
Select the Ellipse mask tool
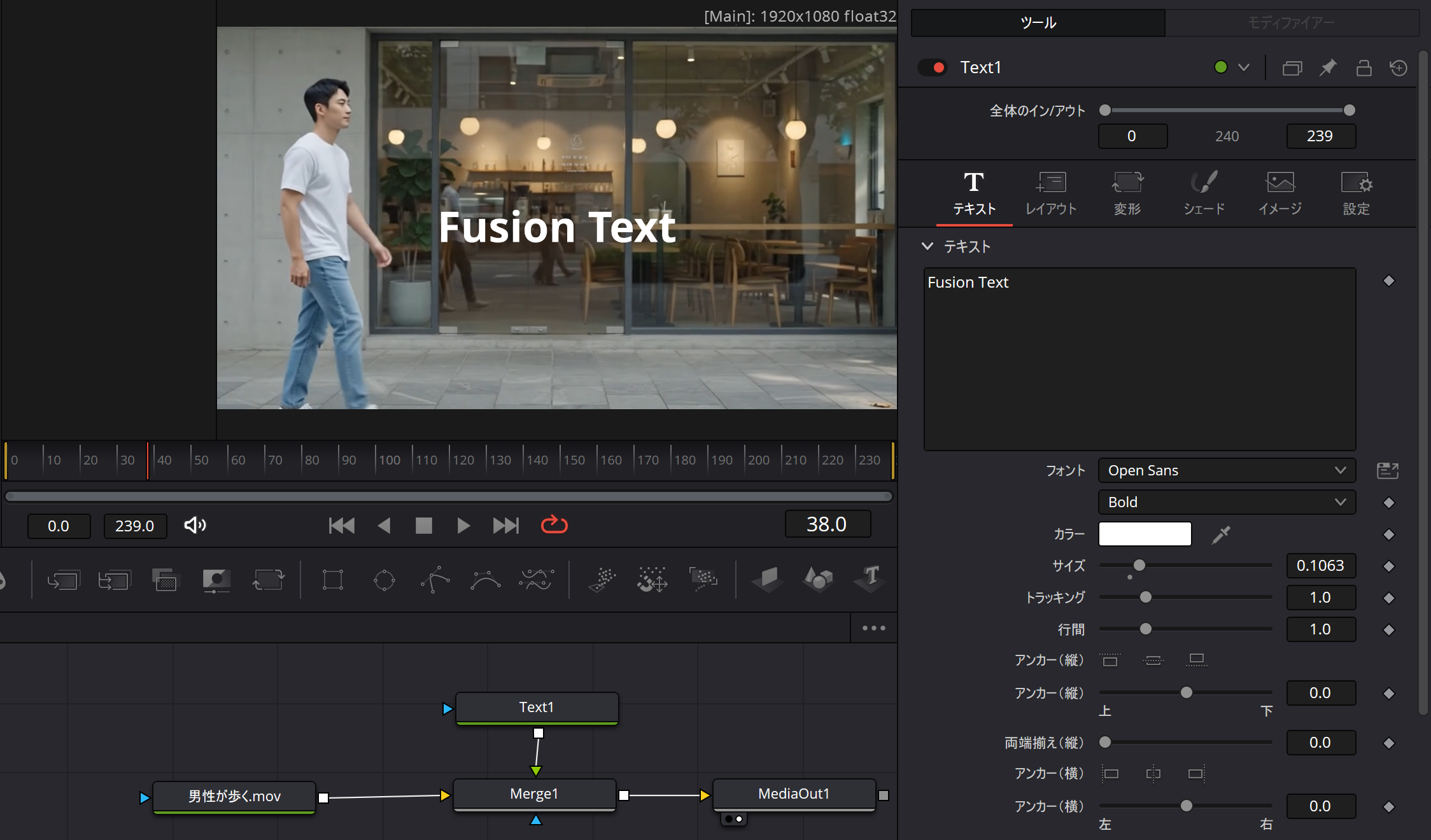[384, 580]
